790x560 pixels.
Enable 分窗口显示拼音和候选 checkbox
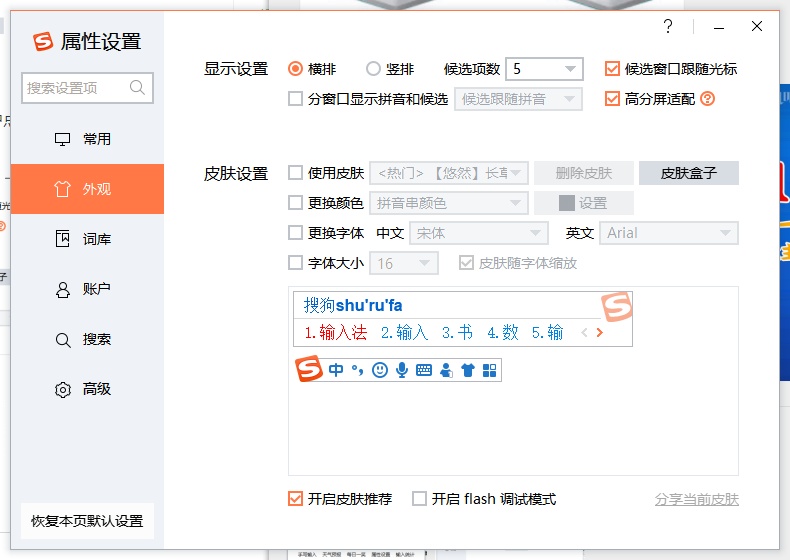295,99
